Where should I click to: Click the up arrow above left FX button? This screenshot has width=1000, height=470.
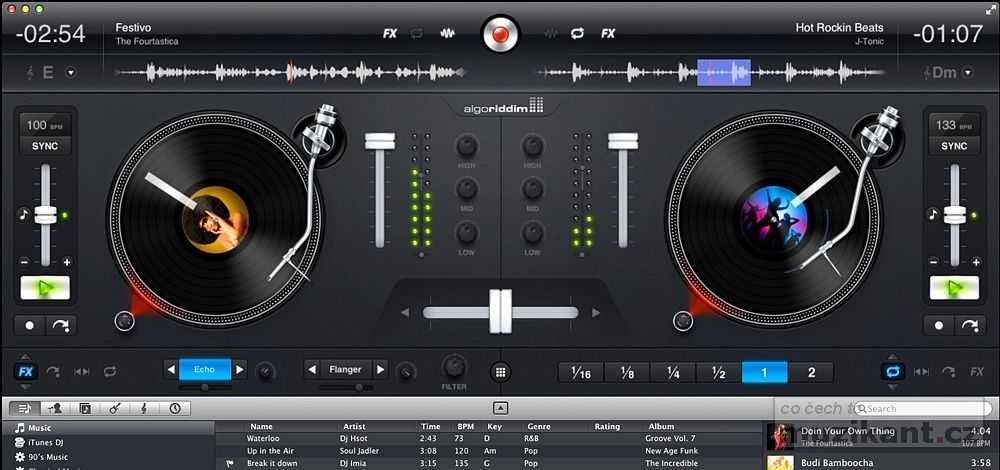(x=26, y=357)
